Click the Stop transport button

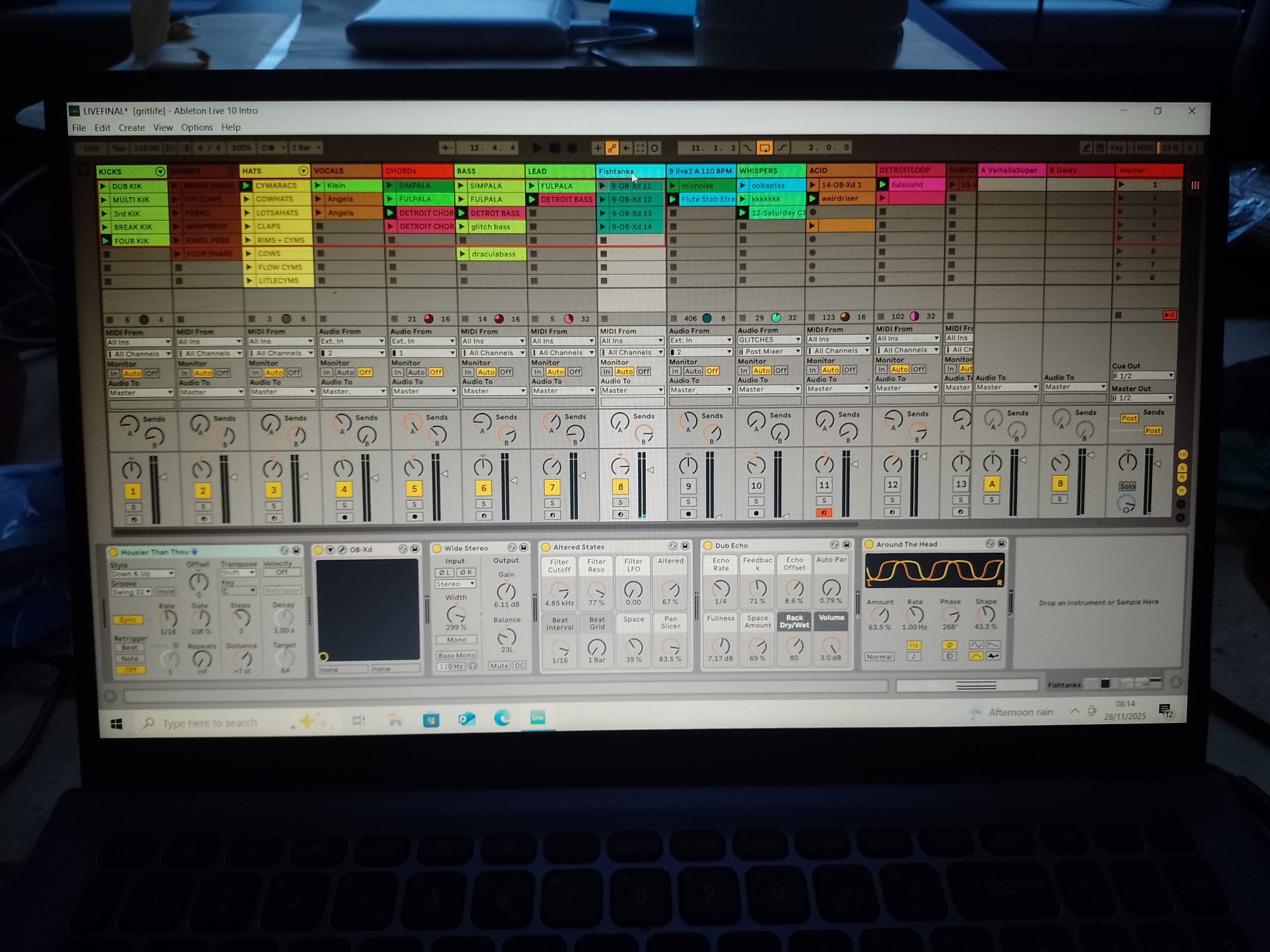[554, 148]
